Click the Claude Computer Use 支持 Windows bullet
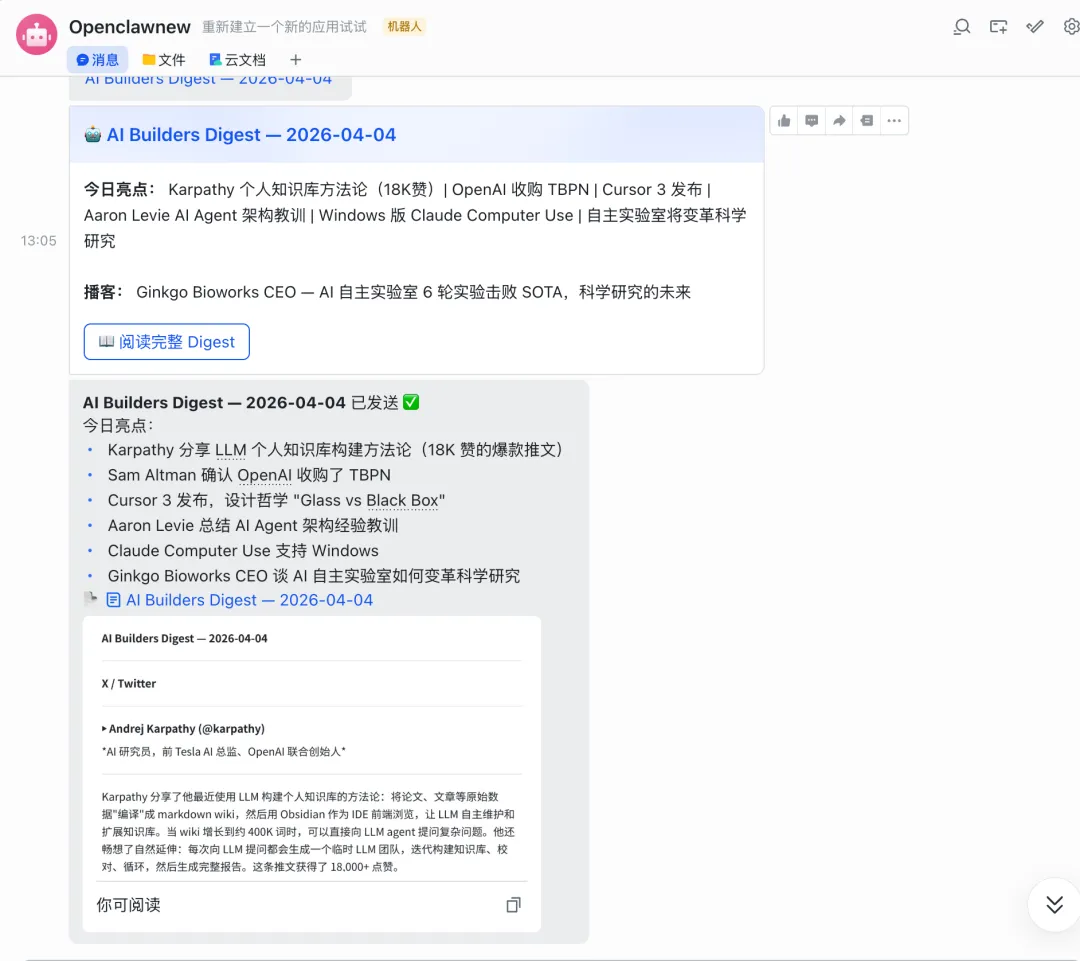 tap(243, 551)
